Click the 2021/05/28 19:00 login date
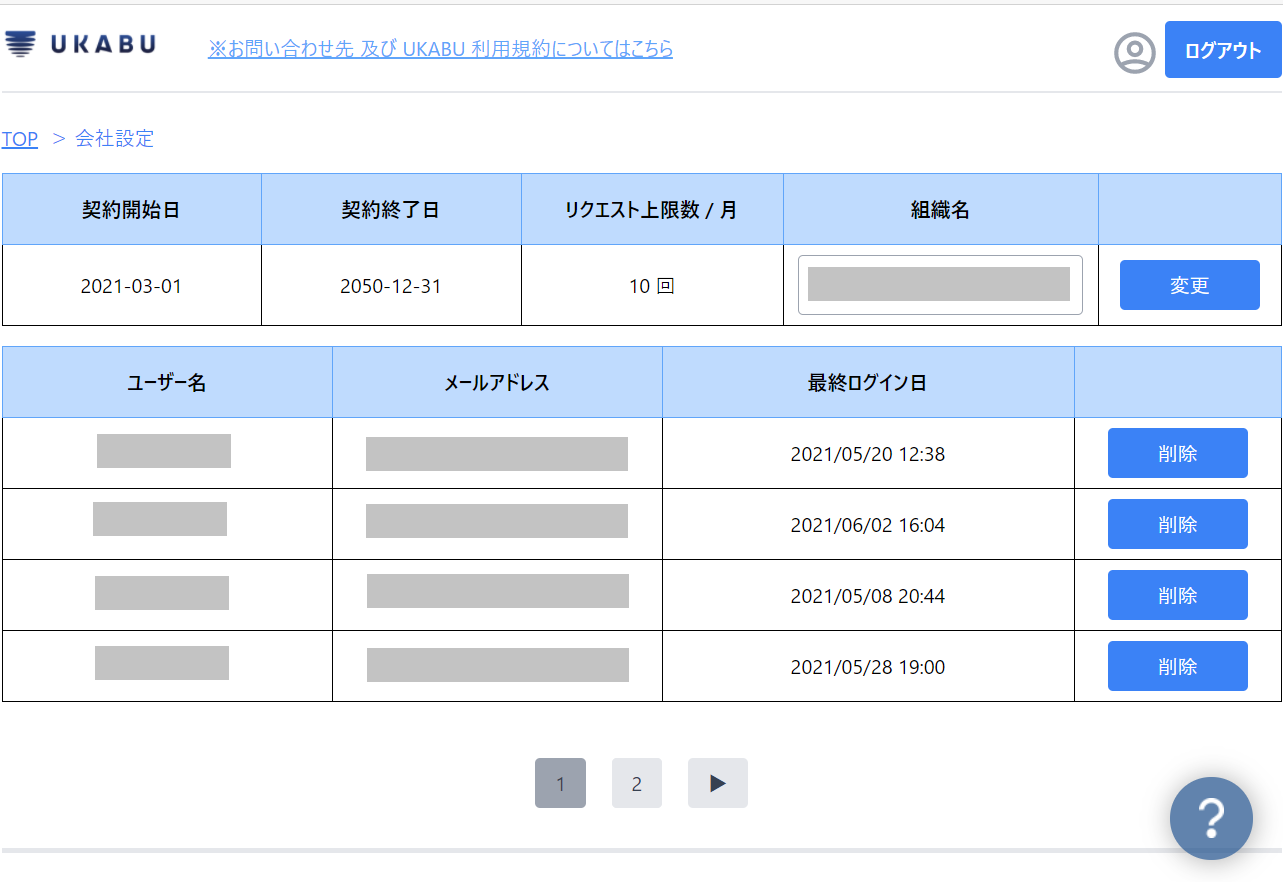The height and width of the screenshot is (882, 1283). pos(868,667)
